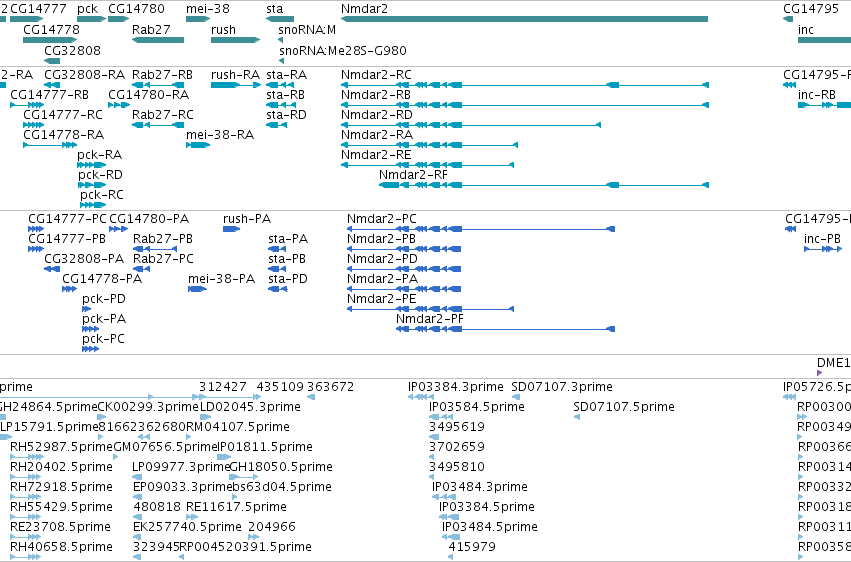The image size is (851, 562).
Task: Click EST label RH40658.5prime
Action: point(61,546)
